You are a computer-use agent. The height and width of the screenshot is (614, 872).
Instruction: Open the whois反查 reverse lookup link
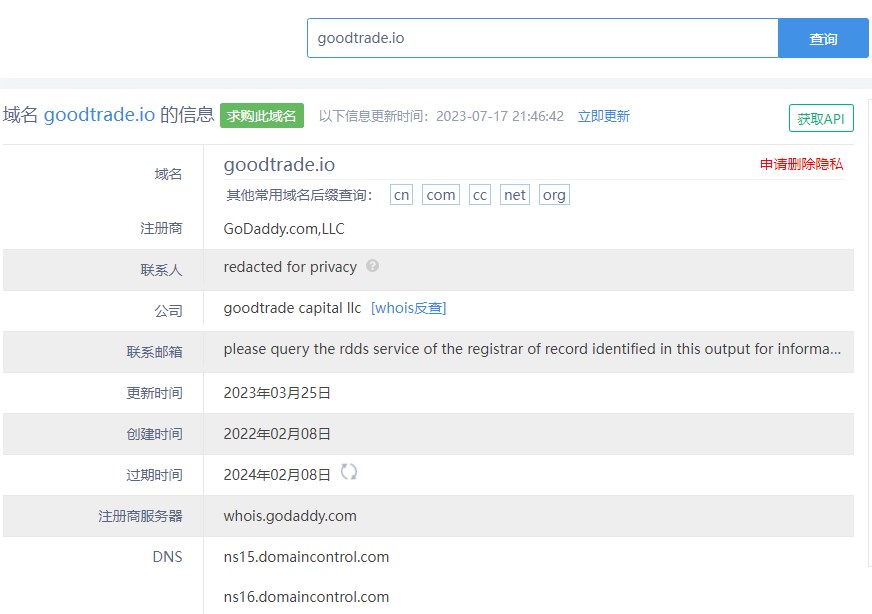click(x=408, y=308)
